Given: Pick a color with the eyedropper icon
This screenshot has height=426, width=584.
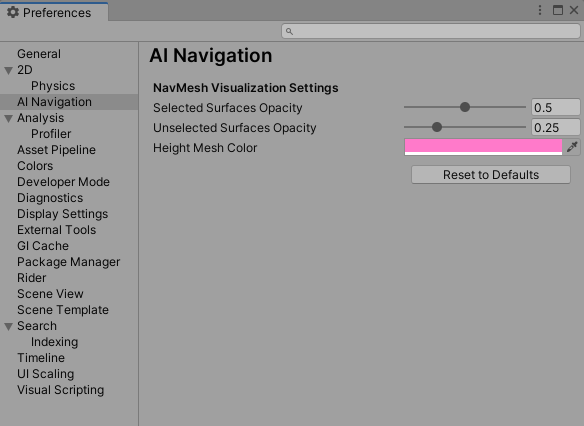Looking at the screenshot, I should [x=572, y=147].
